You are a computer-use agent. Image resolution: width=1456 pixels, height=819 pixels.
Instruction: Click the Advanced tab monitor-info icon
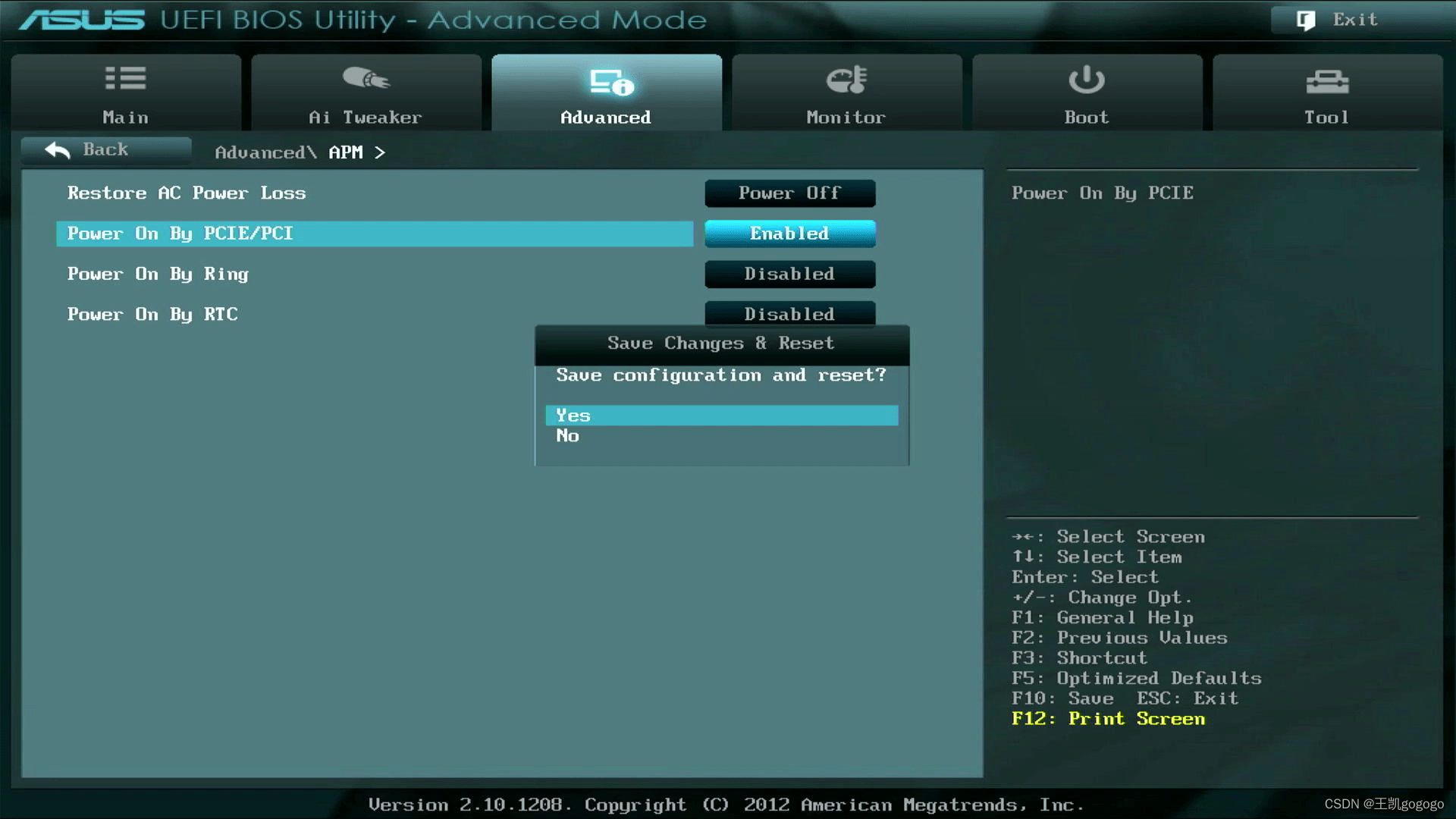[610, 82]
